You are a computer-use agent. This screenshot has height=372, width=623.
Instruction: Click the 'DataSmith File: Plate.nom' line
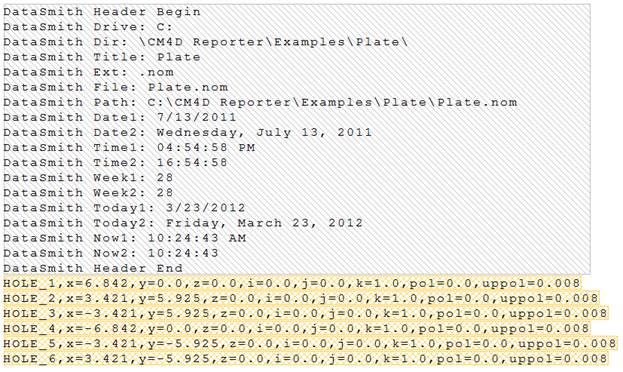pyautogui.click(x=116, y=87)
